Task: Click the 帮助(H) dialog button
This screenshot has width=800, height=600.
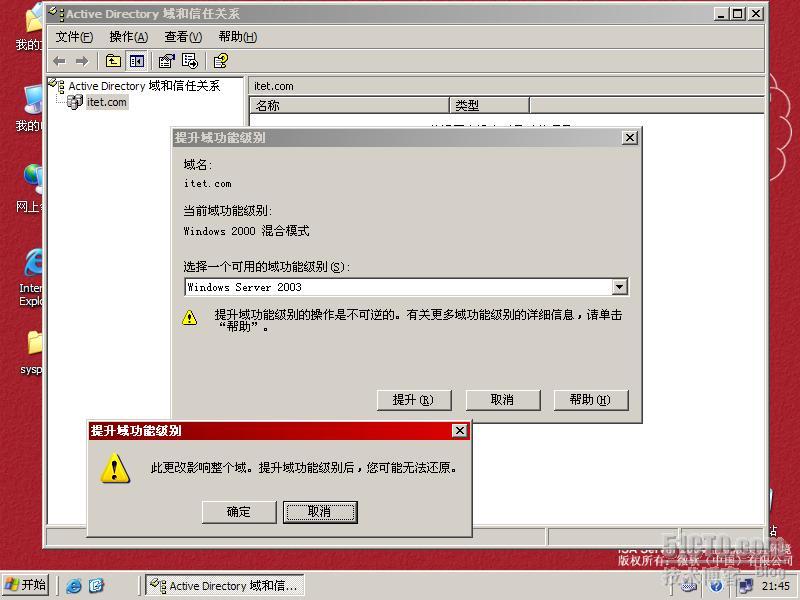Action: [591, 400]
